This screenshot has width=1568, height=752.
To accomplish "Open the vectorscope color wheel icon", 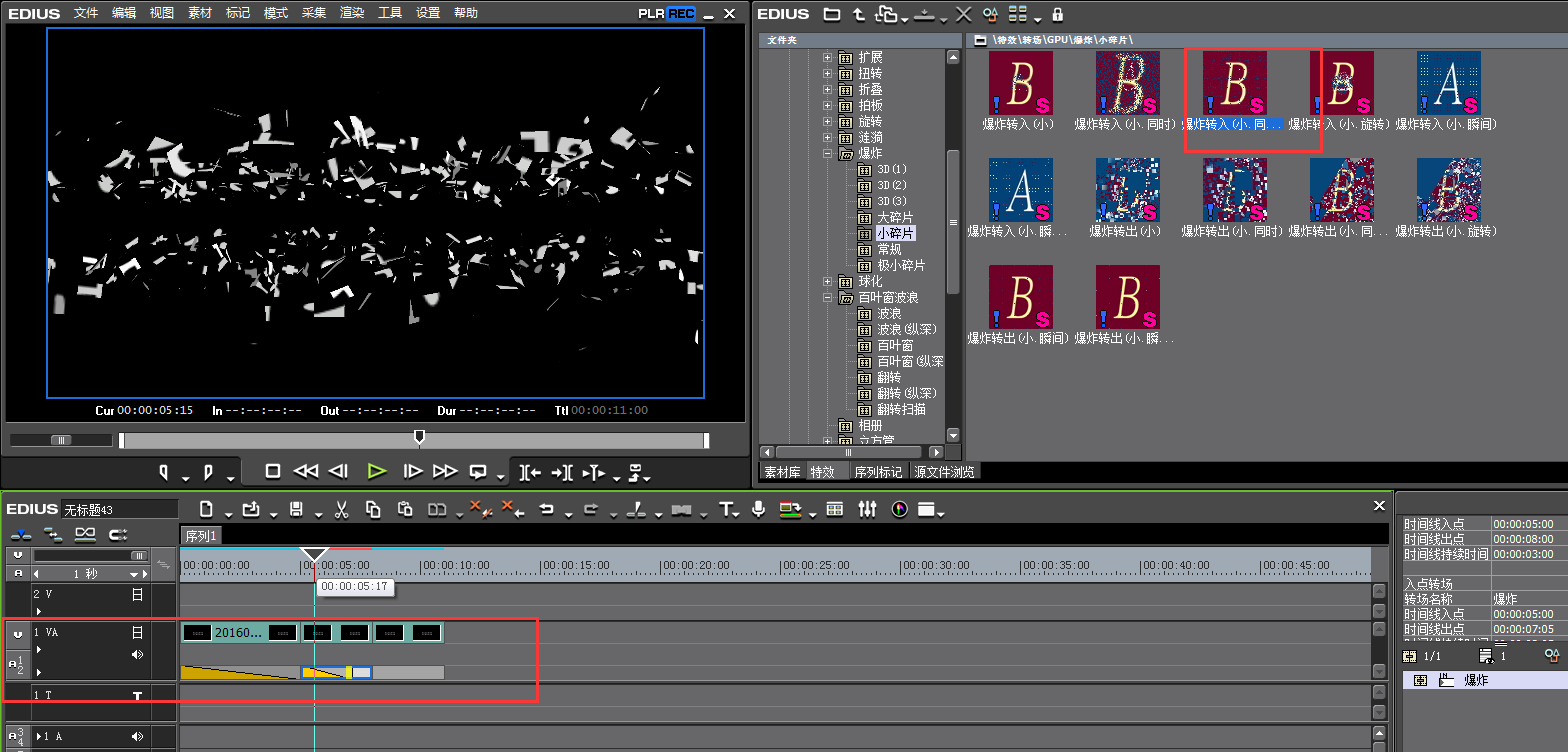I will click(x=899, y=510).
